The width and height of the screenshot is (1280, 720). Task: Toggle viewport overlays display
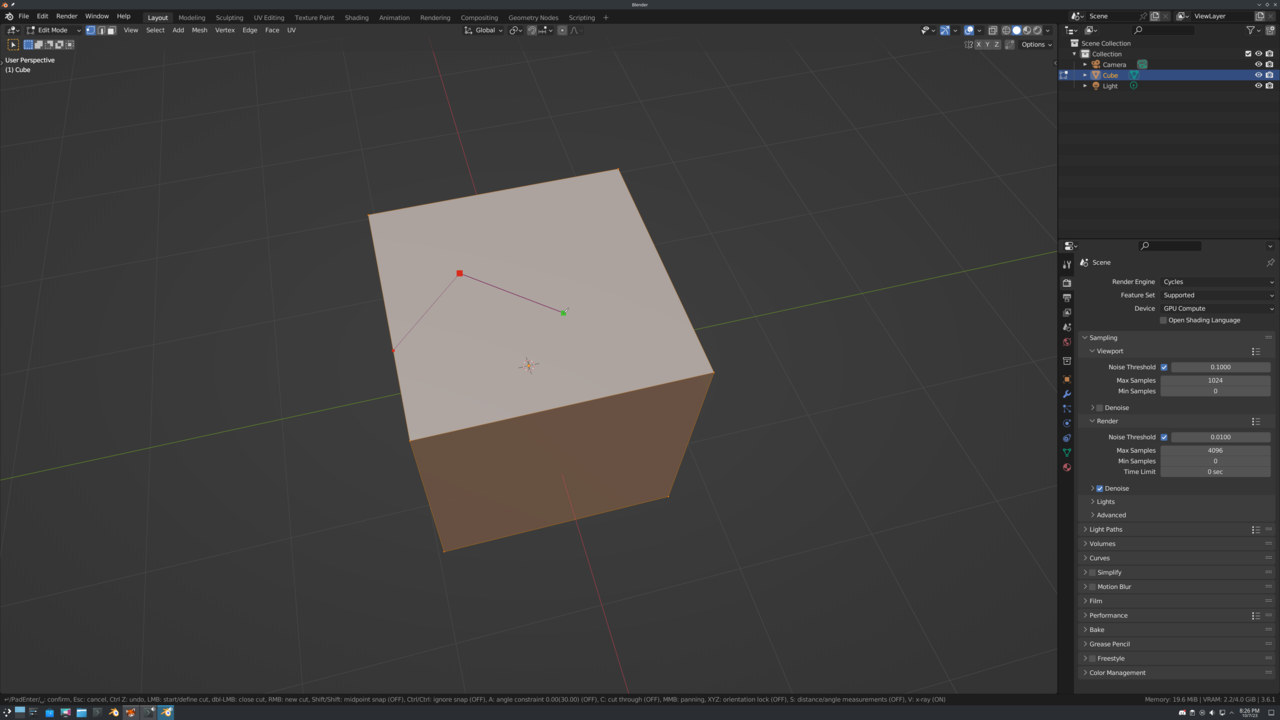[x=969, y=30]
